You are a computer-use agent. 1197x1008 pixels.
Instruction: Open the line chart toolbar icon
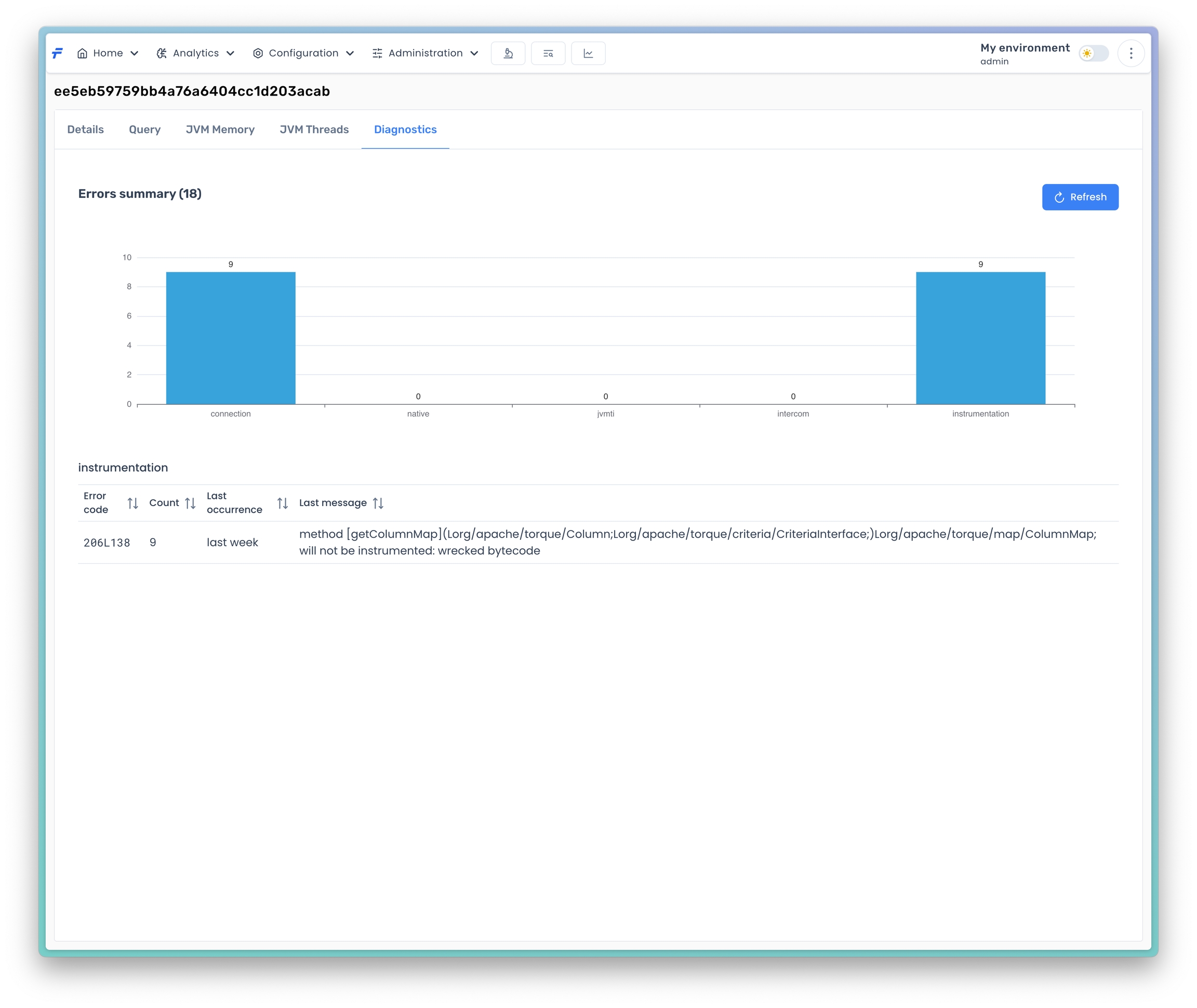[x=588, y=53]
